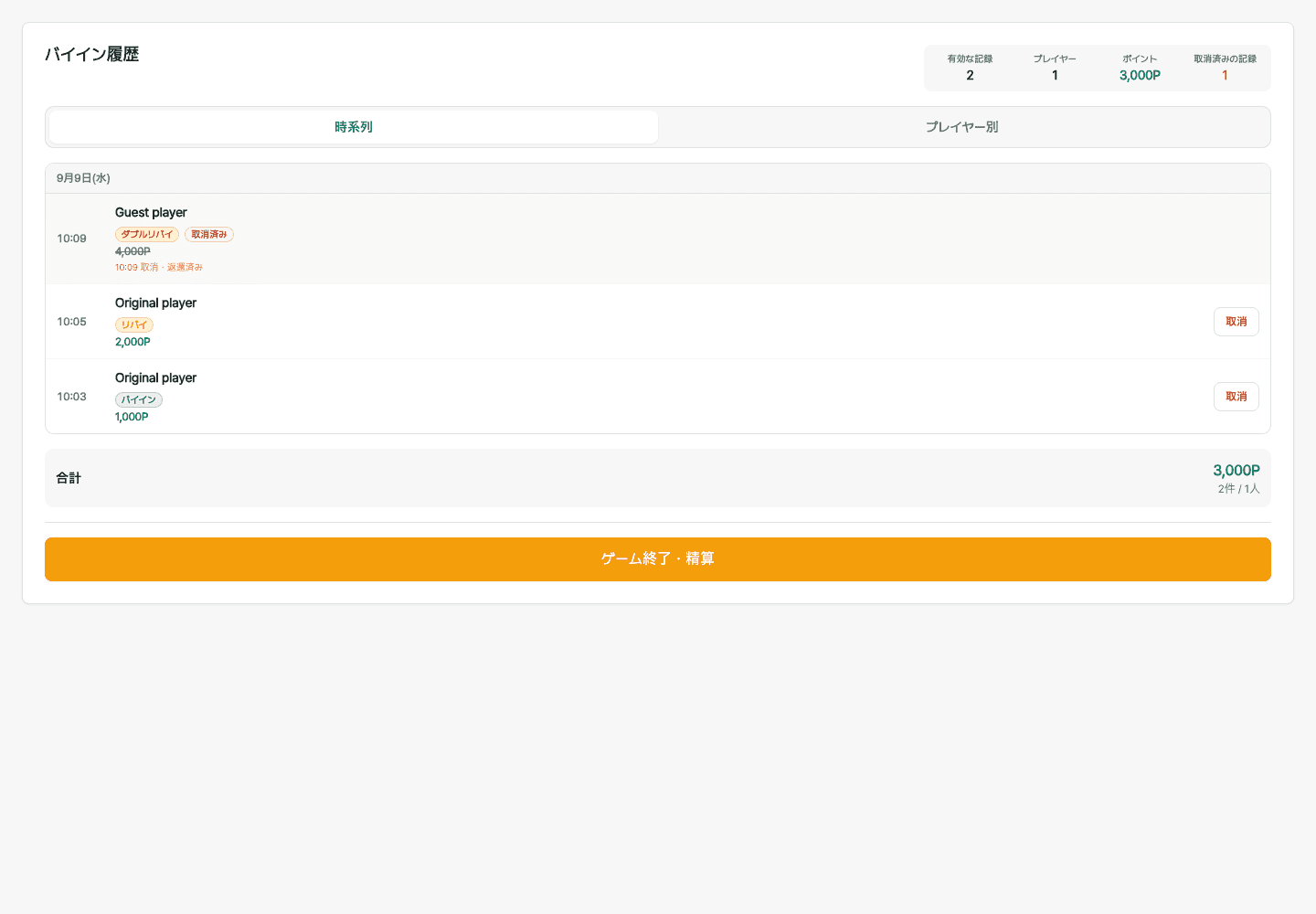Select Original player name at 10:05

(155, 303)
